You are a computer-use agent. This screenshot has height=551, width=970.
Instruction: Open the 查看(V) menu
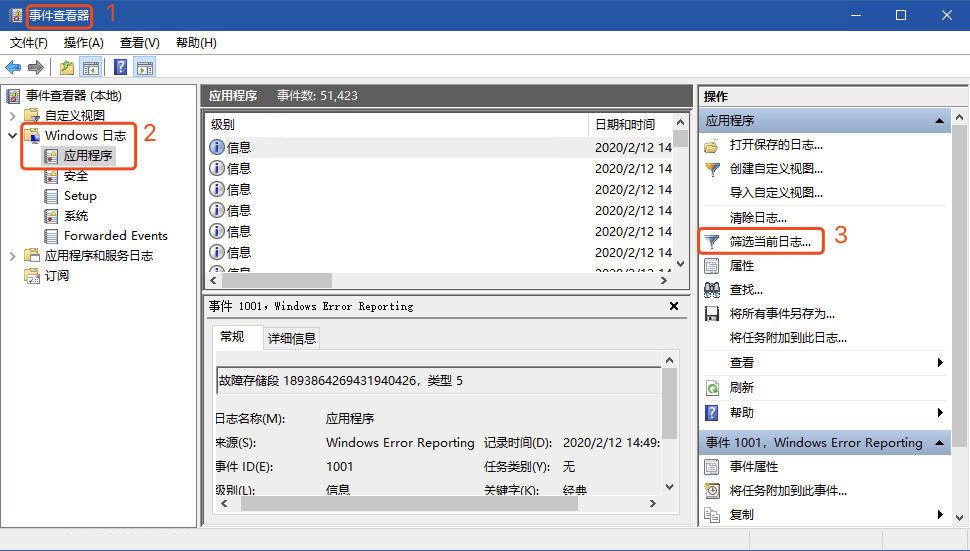(x=140, y=43)
